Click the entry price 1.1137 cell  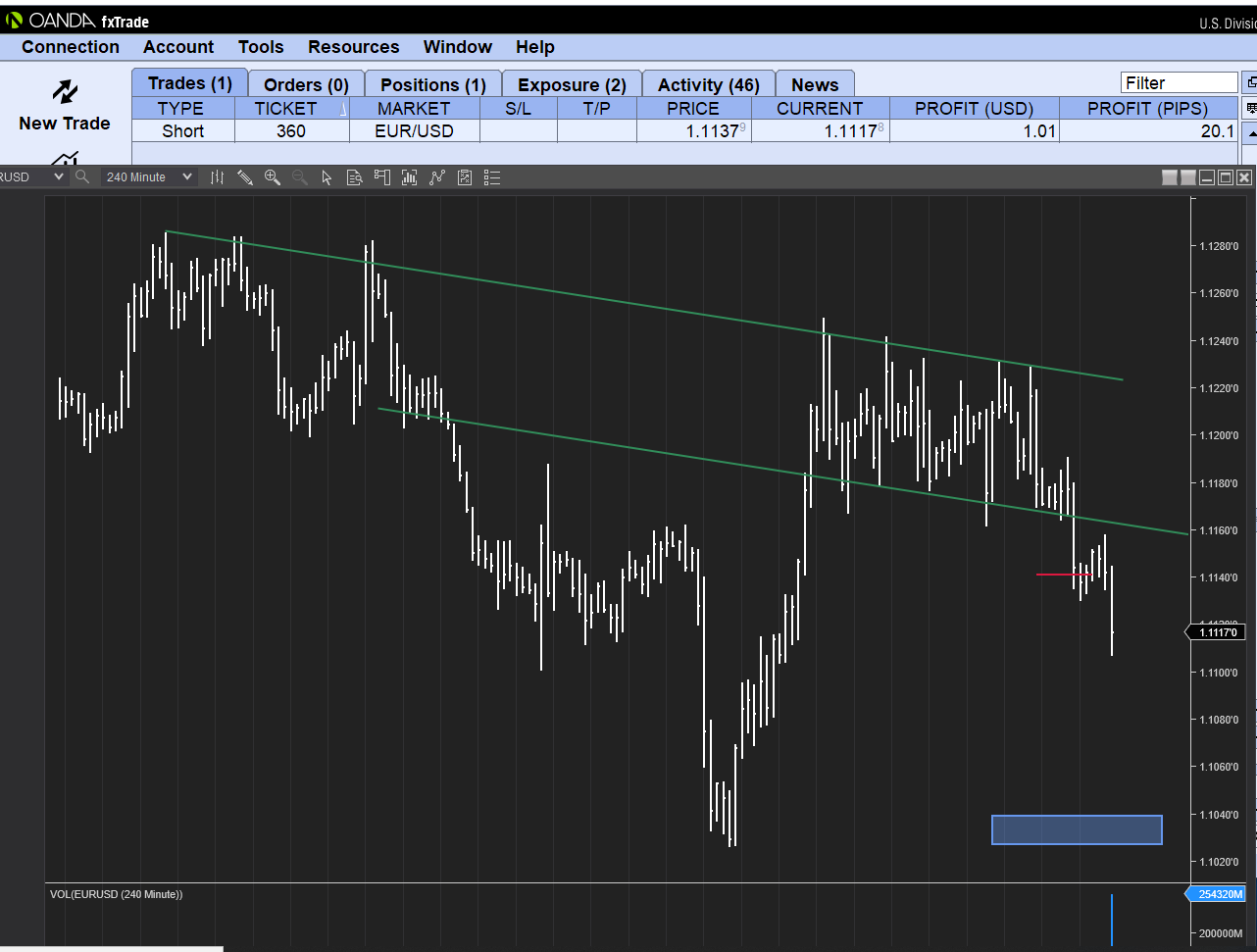[x=693, y=130]
